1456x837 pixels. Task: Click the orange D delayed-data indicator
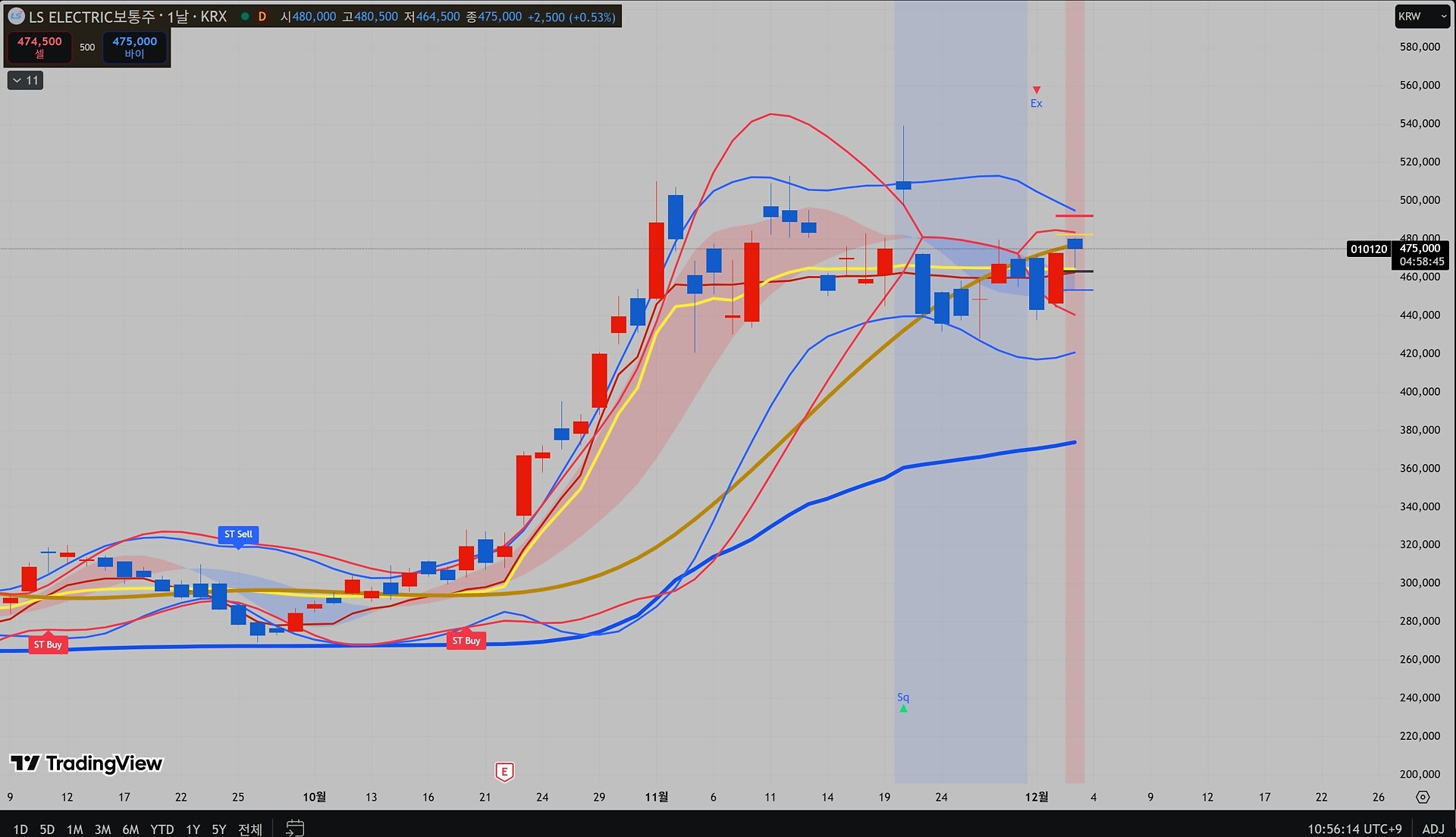pos(262,16)
